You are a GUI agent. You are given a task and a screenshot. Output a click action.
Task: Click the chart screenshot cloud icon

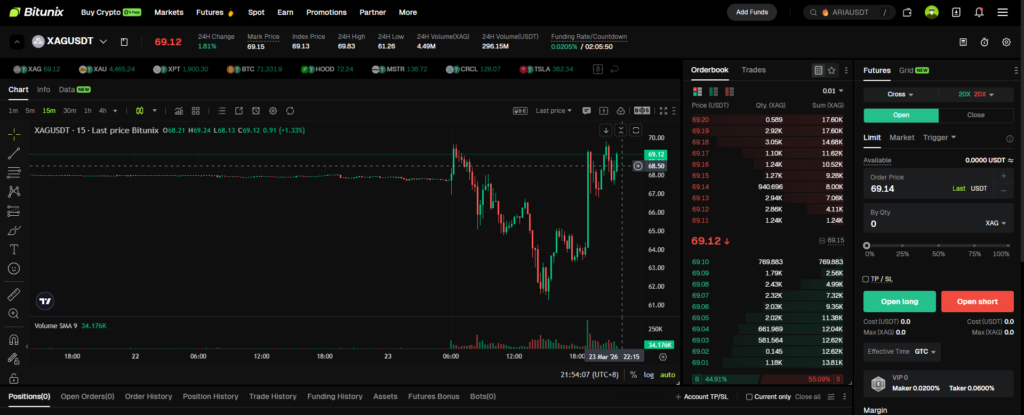point(620,110)
